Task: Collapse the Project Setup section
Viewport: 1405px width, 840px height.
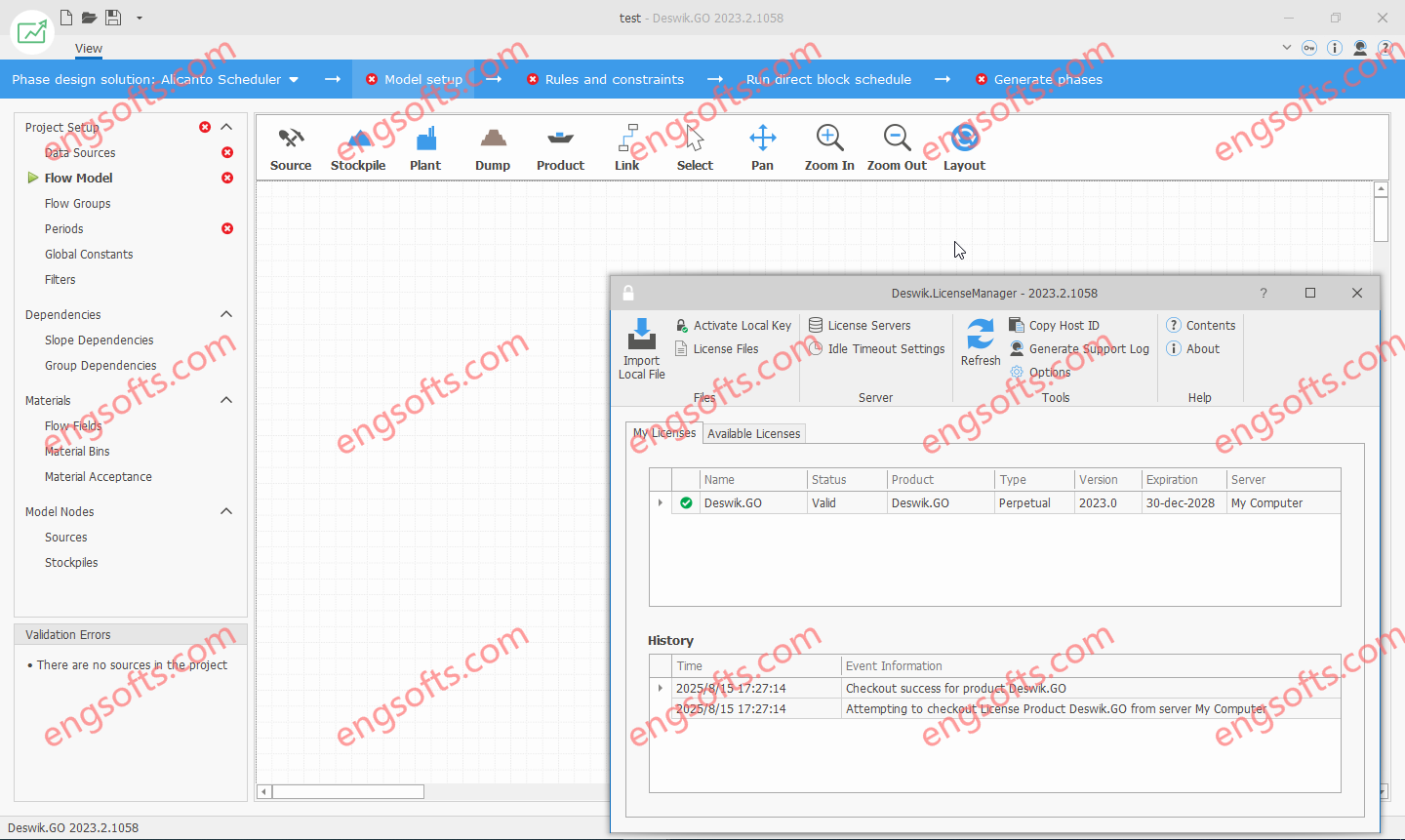Action: click(226, 127)
